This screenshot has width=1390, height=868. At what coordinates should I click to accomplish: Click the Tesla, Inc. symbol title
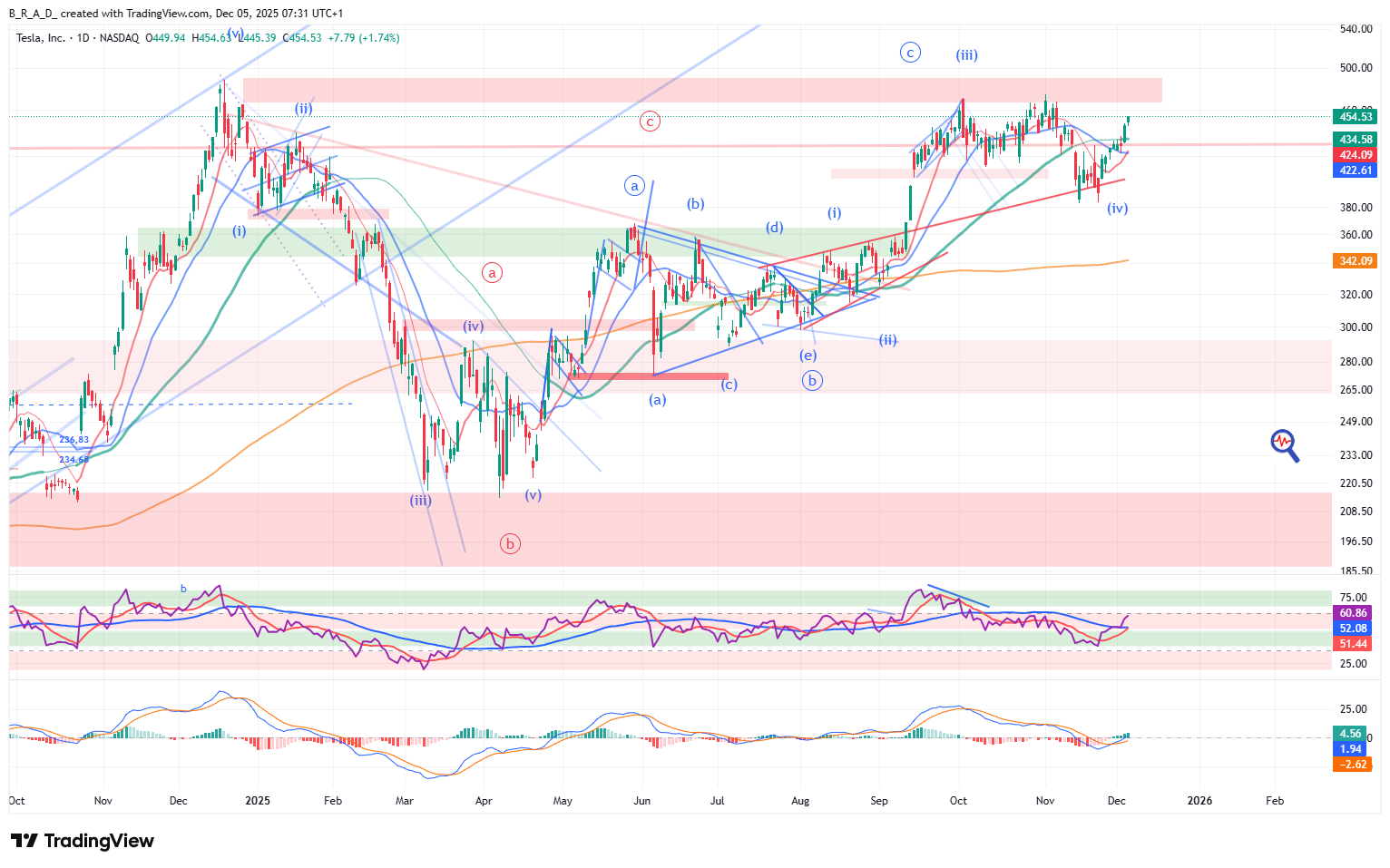[41, 38]
